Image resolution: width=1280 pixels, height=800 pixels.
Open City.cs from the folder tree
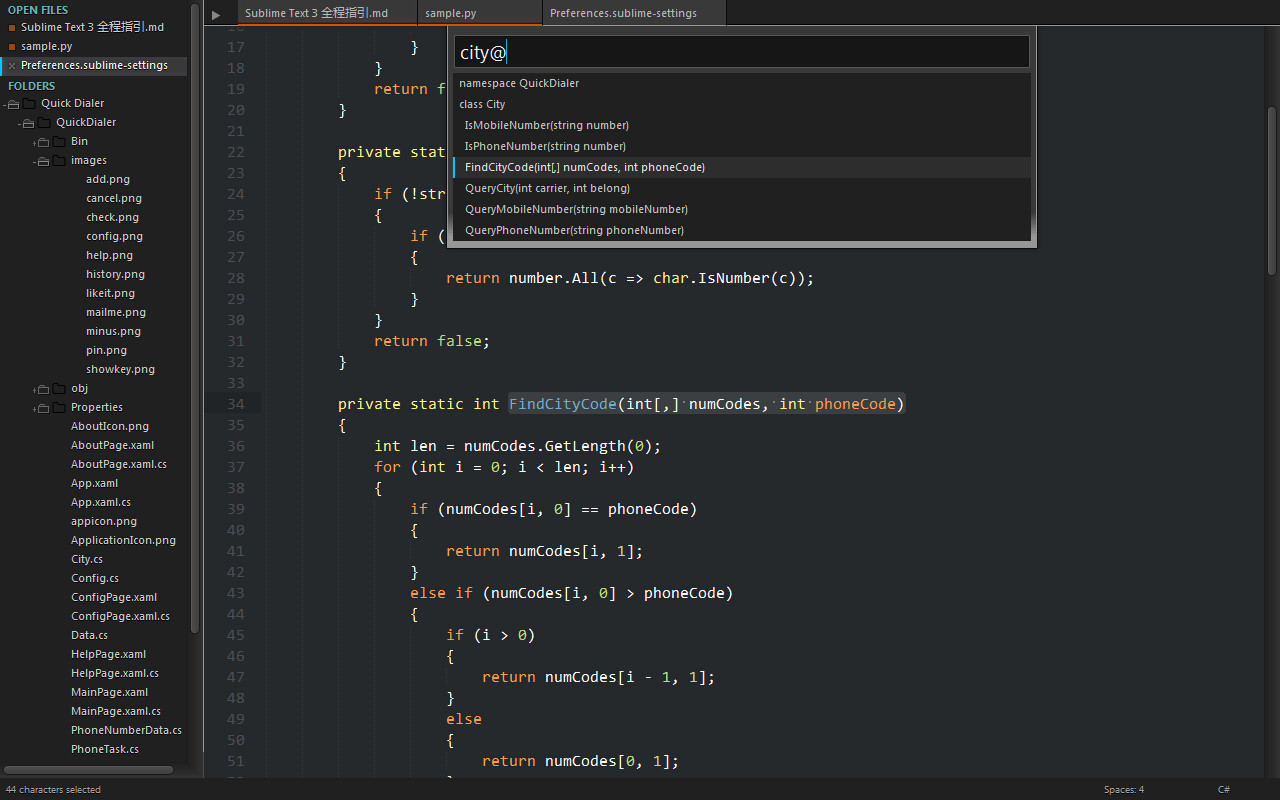(x=86, y=559)
